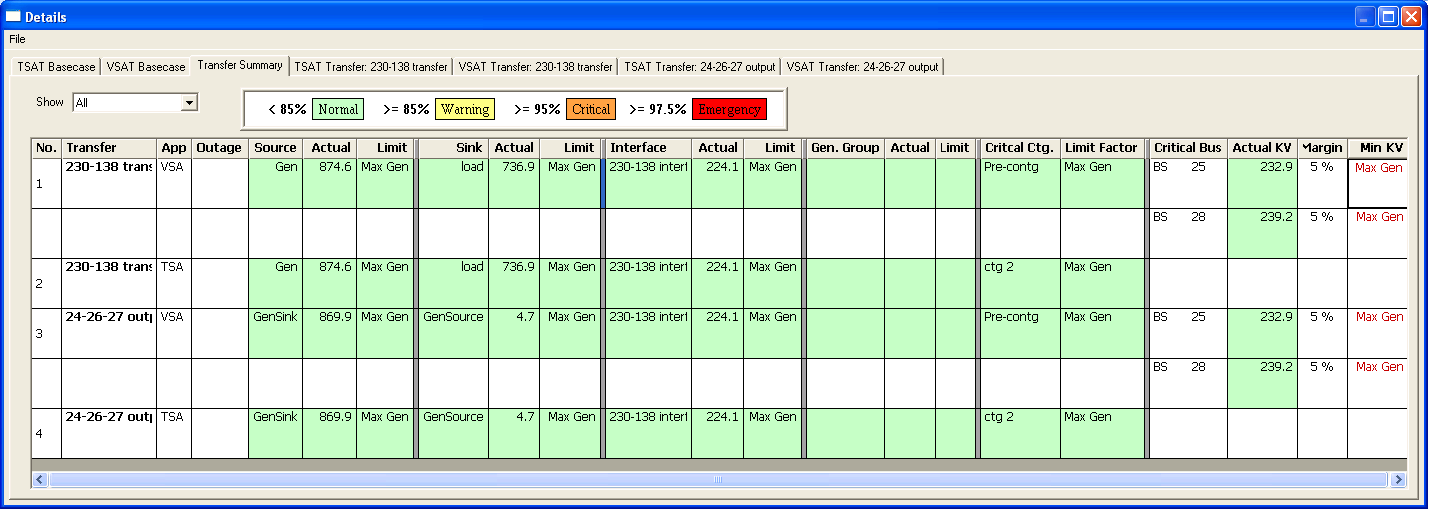Maximize the Details window
The height and width of the screenshot is (510, 1429).
point(1388,17)
